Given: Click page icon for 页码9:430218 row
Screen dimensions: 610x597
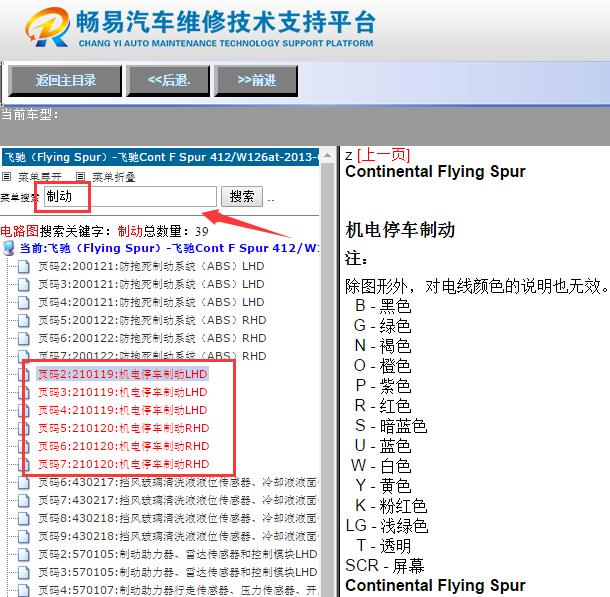Looking at the screenshot, I should [x=24, y=536].
